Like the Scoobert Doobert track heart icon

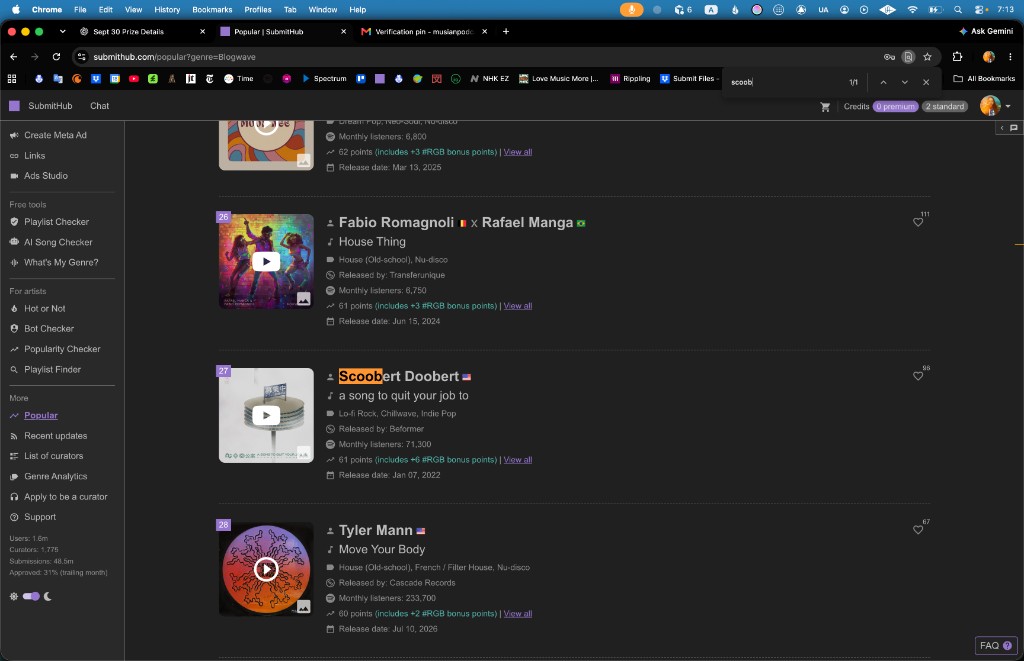918,376
